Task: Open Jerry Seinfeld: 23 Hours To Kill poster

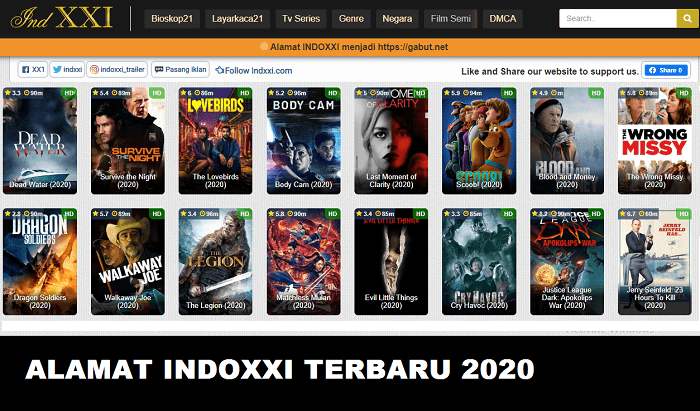Action: click(x=655, y=262)
